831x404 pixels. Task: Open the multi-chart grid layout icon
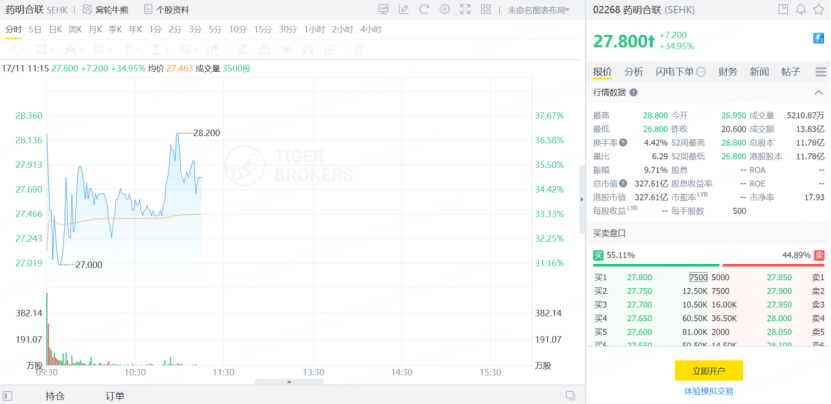485,9
